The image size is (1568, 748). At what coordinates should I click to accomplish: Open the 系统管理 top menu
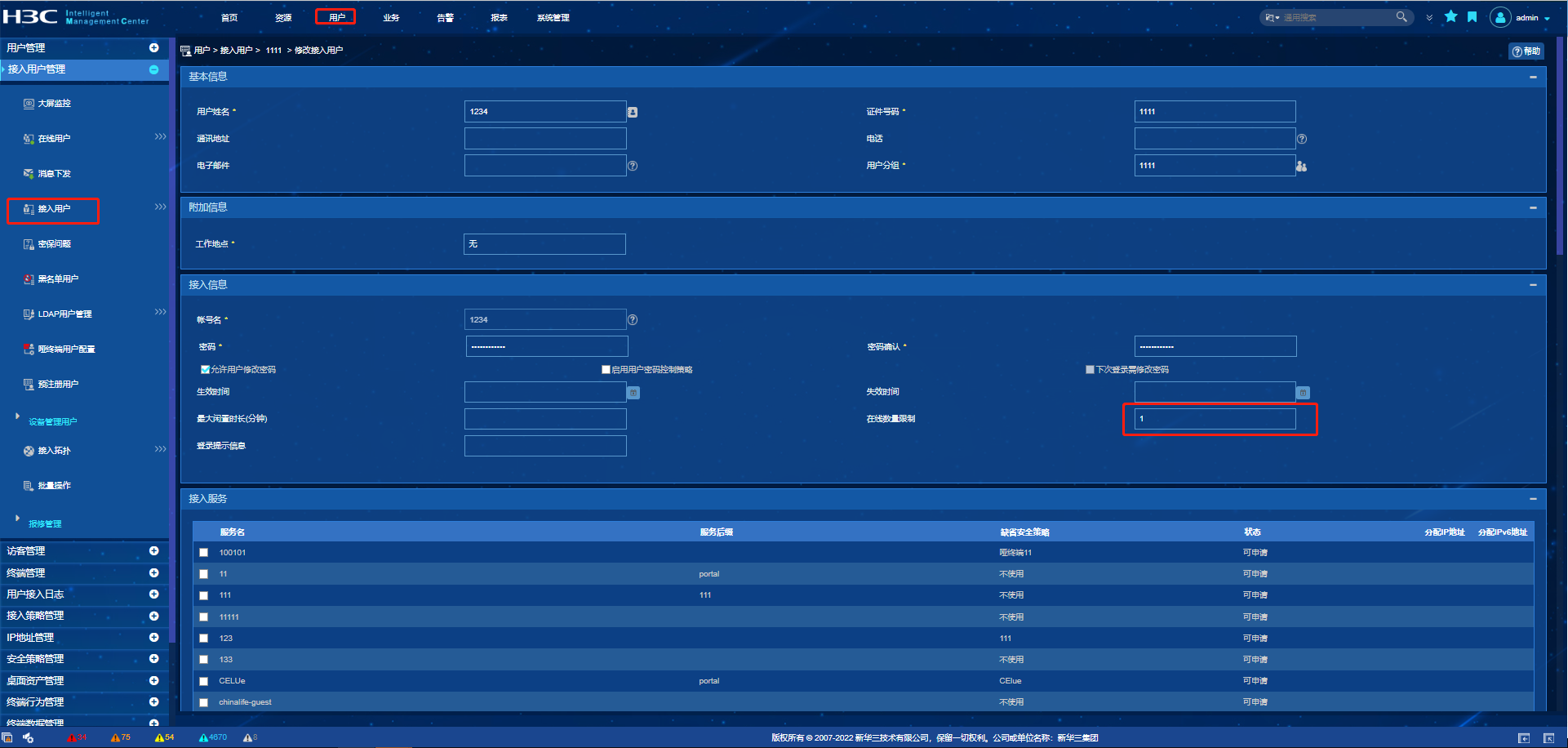[553, 17]
